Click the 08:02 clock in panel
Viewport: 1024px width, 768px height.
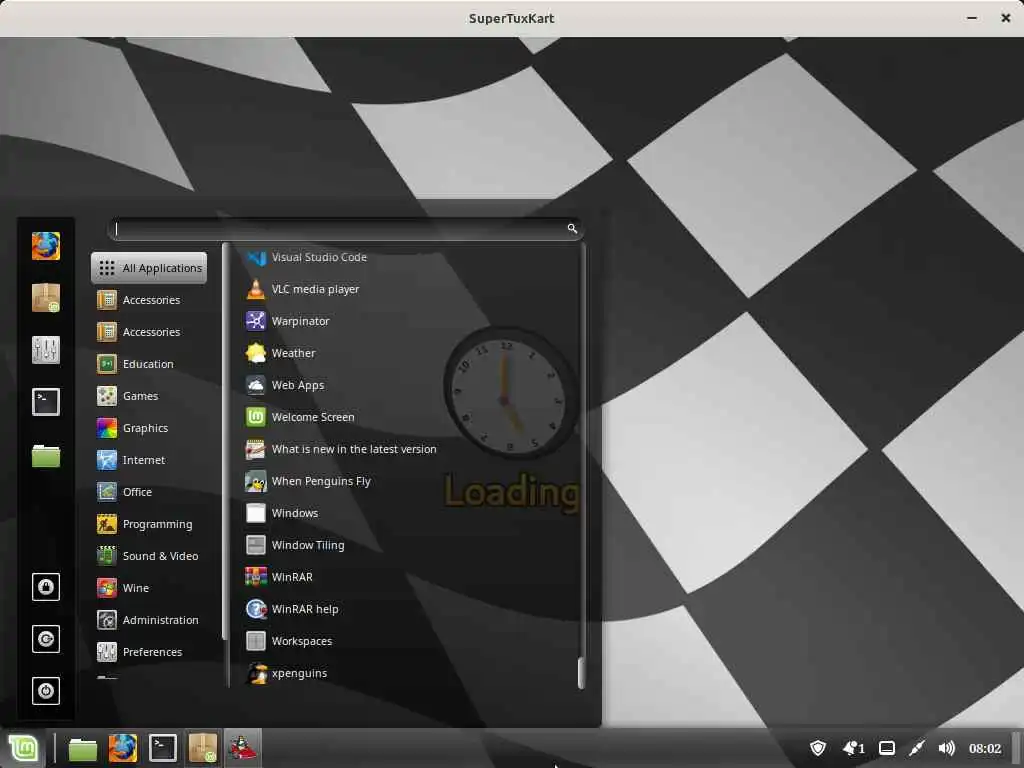point(985,748)
